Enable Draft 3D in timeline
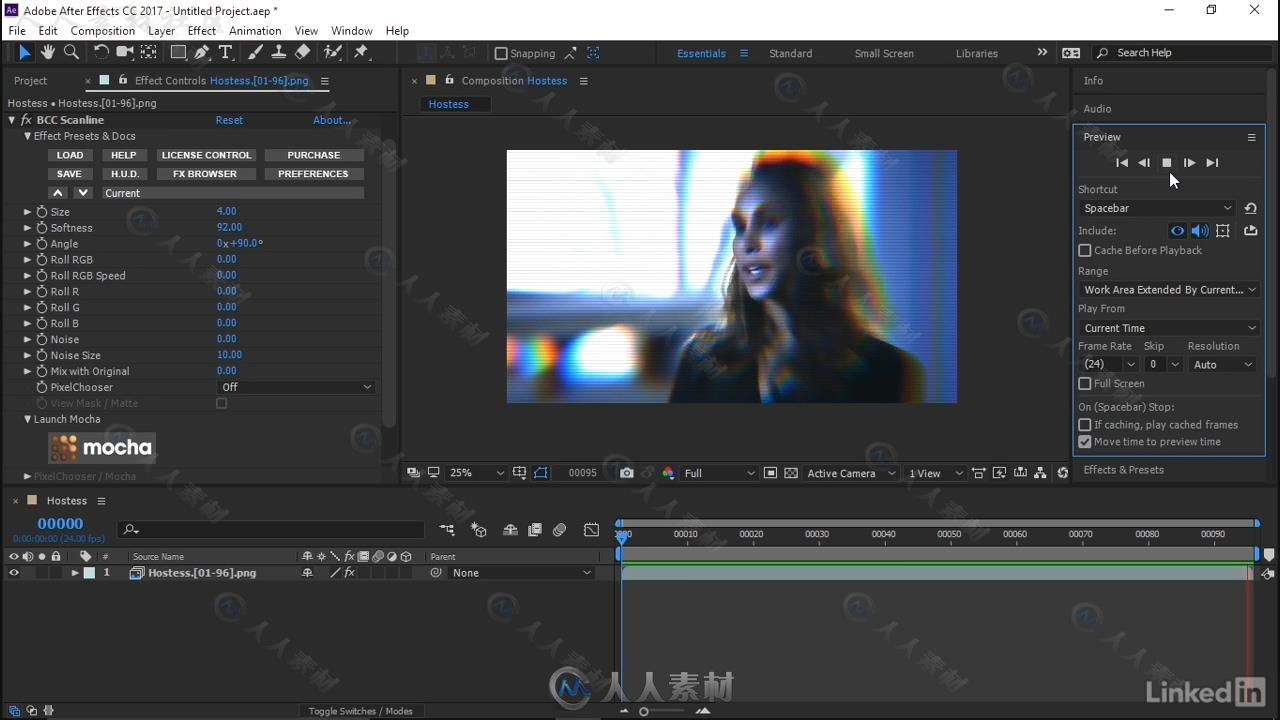The width and height of the screenshot is (1280, 720). pos(479,530)
